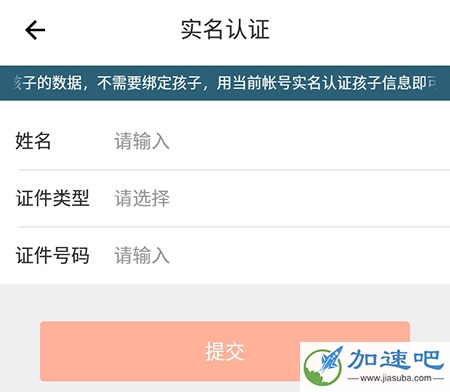The height and width of the screenshot is (392, 450).
Task: Click the gray blank area above 提交
Action: [x=225, y=303]
